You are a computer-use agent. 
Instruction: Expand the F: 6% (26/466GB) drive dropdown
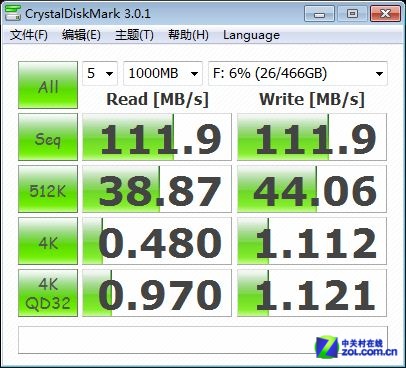click(x=298, y=73)
